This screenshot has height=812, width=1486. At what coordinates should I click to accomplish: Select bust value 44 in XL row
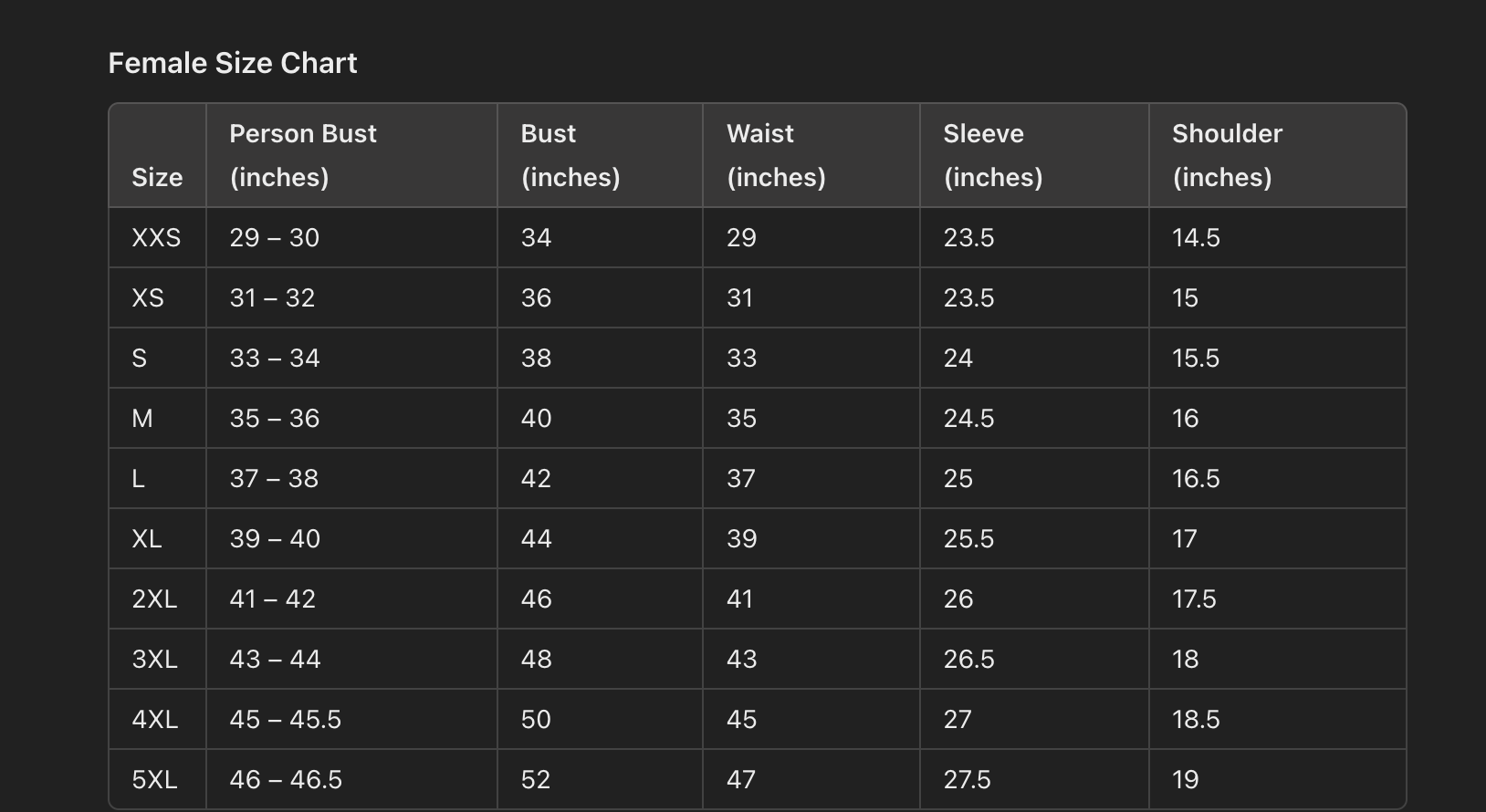click(x=536, y=538)
